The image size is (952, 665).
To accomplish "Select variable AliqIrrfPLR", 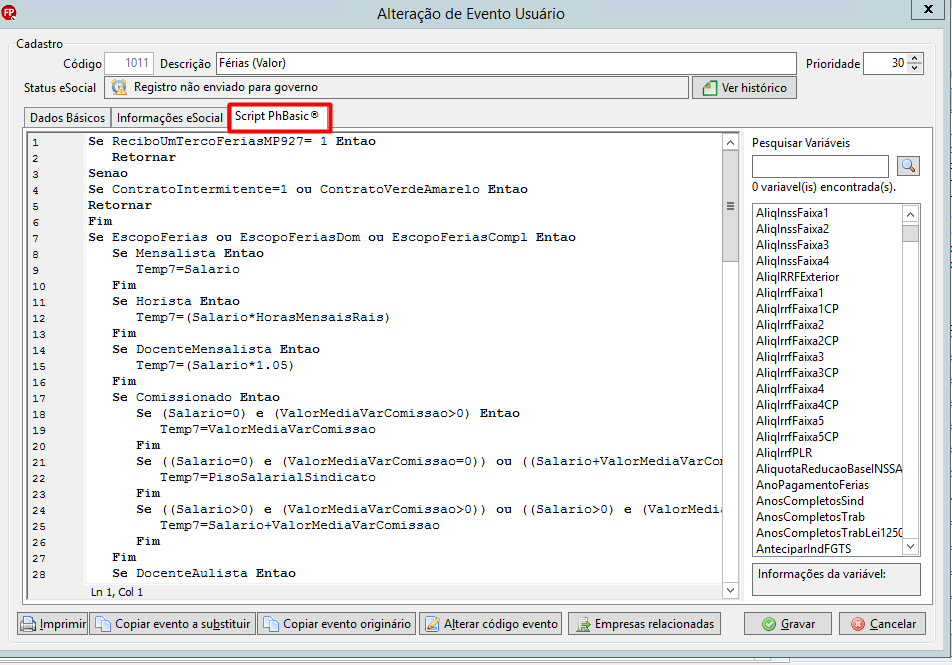I will 784,453.
